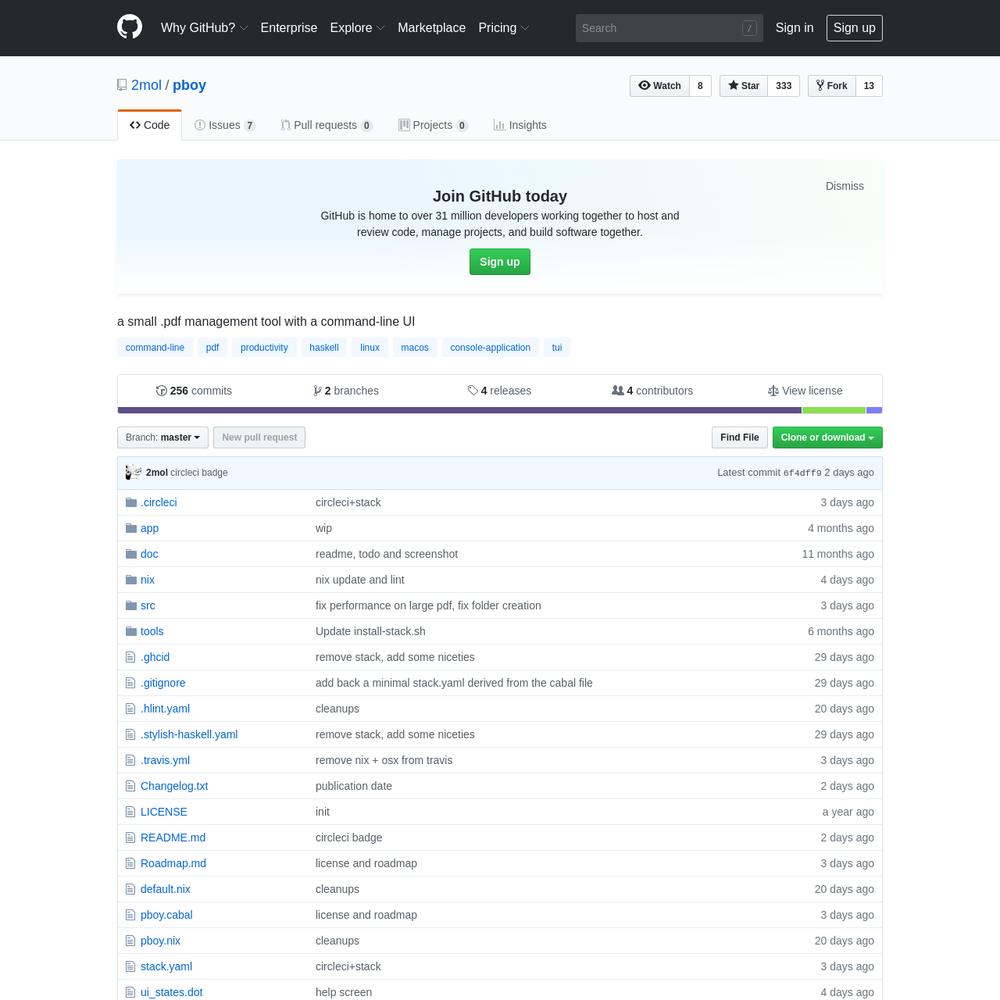Open the Enterprise page
The height and width of the screenshot is (1000, 1000).
(289, 28)
